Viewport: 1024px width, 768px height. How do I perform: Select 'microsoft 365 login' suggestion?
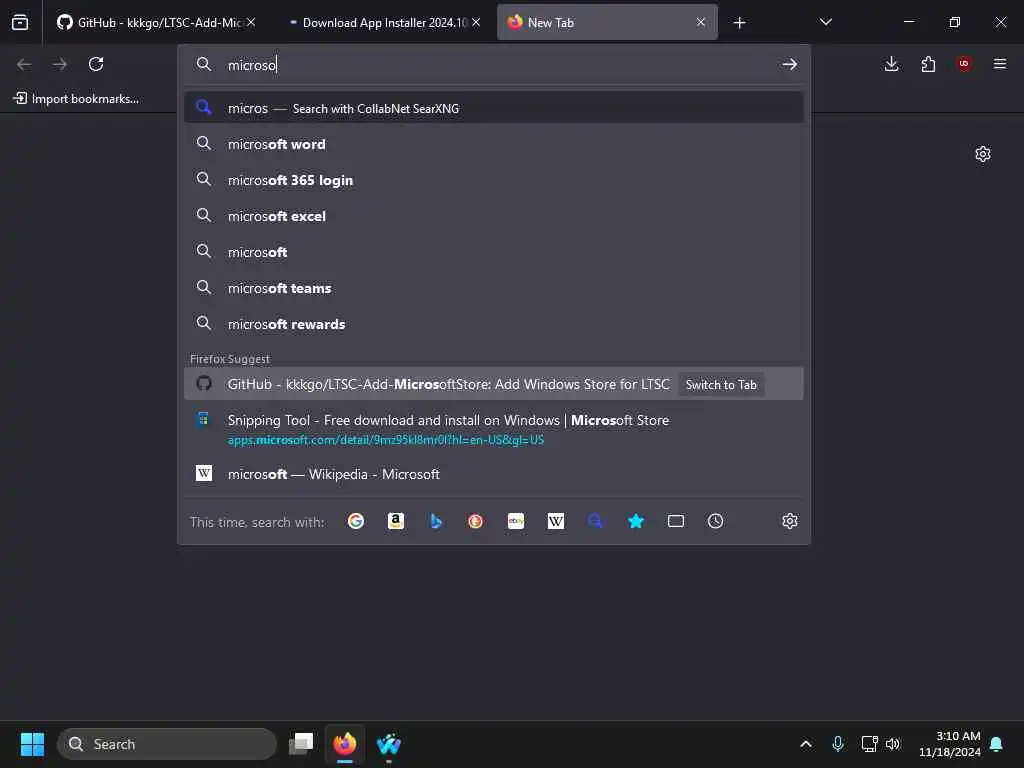[494, 180]
